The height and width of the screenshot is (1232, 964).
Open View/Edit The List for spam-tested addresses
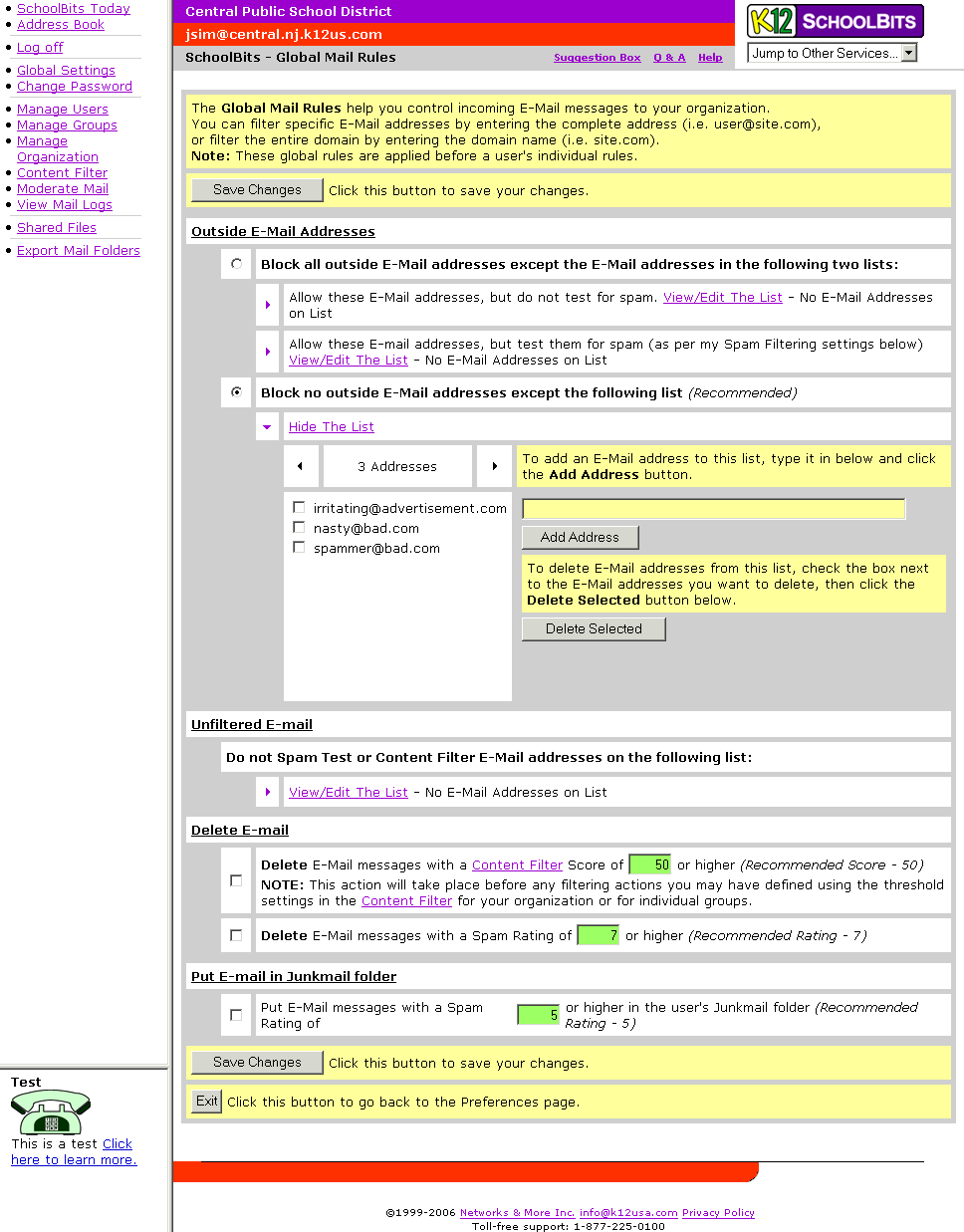(349, 360)
